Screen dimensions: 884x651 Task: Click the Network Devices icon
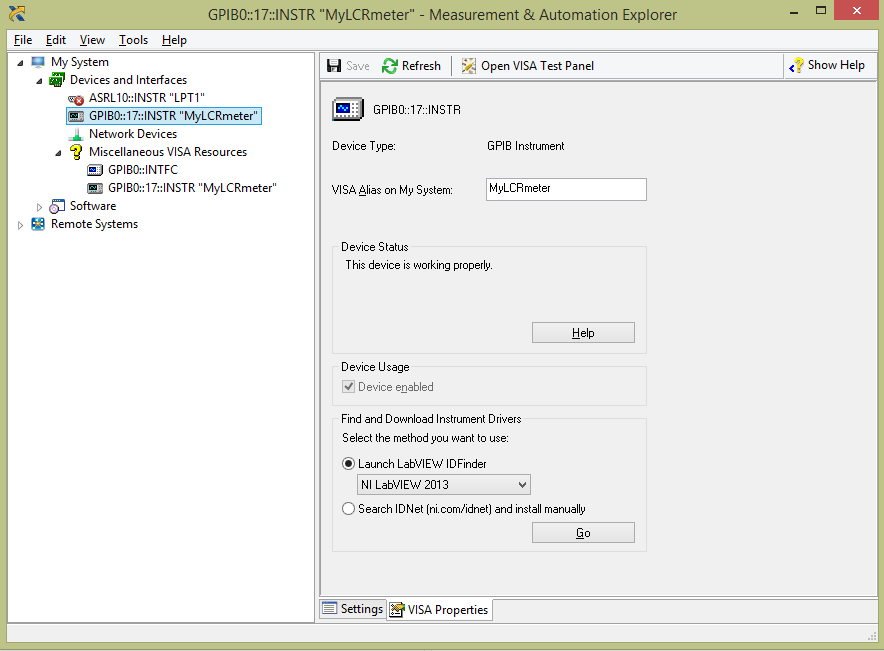point(76,134)
